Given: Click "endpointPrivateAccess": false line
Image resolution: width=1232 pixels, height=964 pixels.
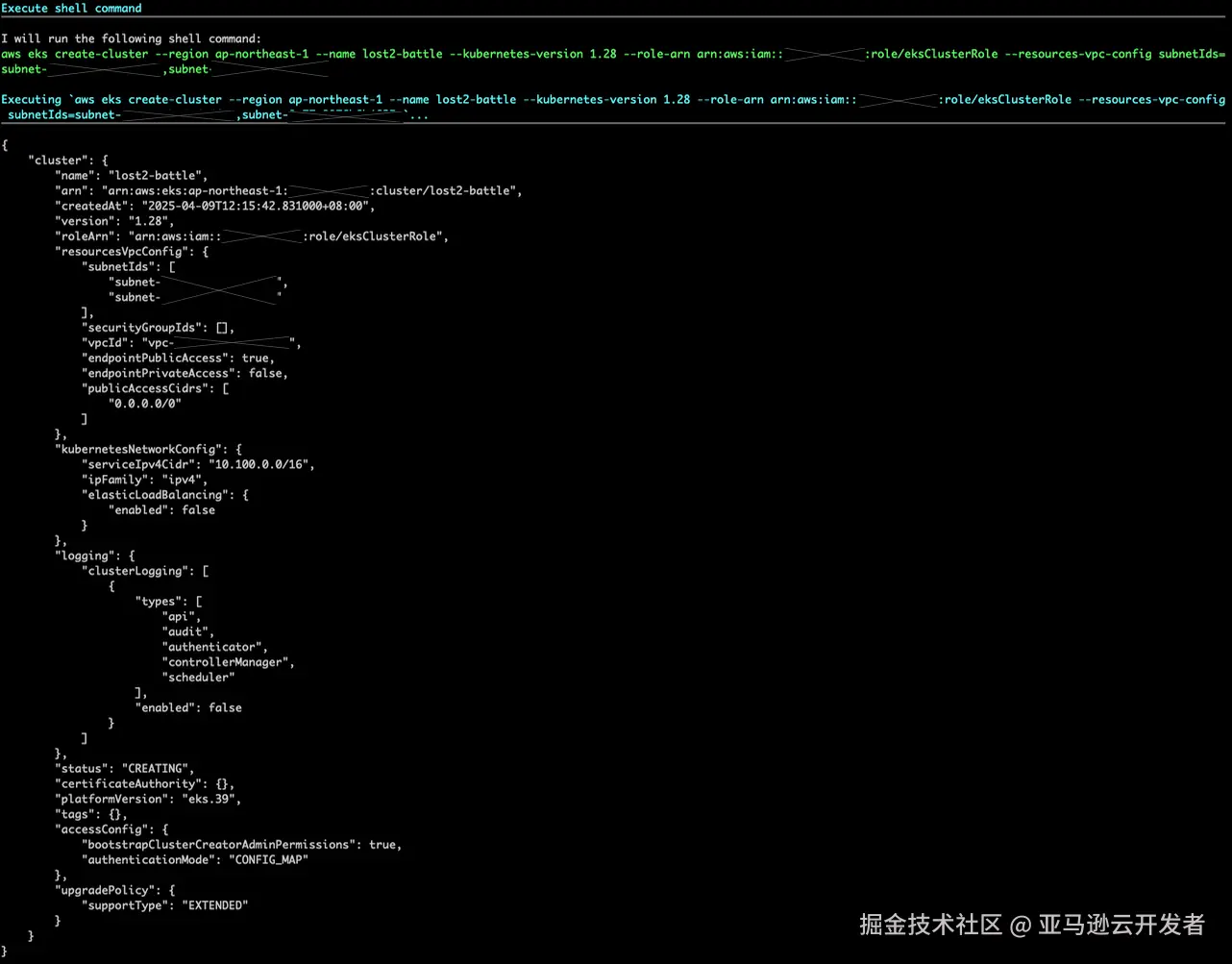Looking at the screenshot, I should coord(185,373).
